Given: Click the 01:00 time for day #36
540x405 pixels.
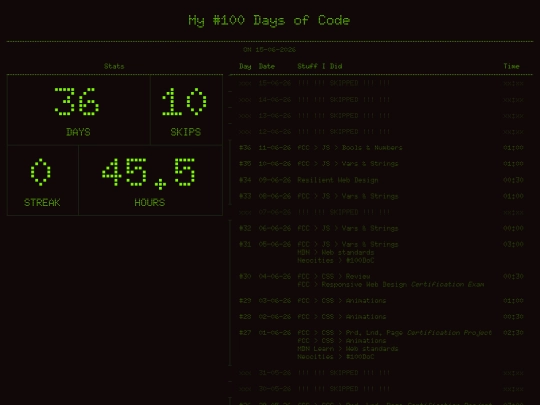Looking at the screenshot, I should tap(513, 148).
